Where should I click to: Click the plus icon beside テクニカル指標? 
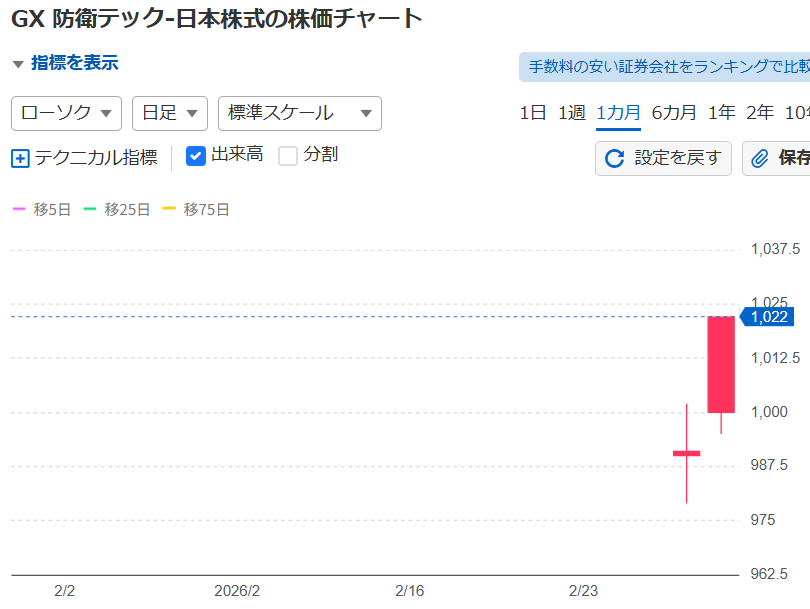coord(21,158)
